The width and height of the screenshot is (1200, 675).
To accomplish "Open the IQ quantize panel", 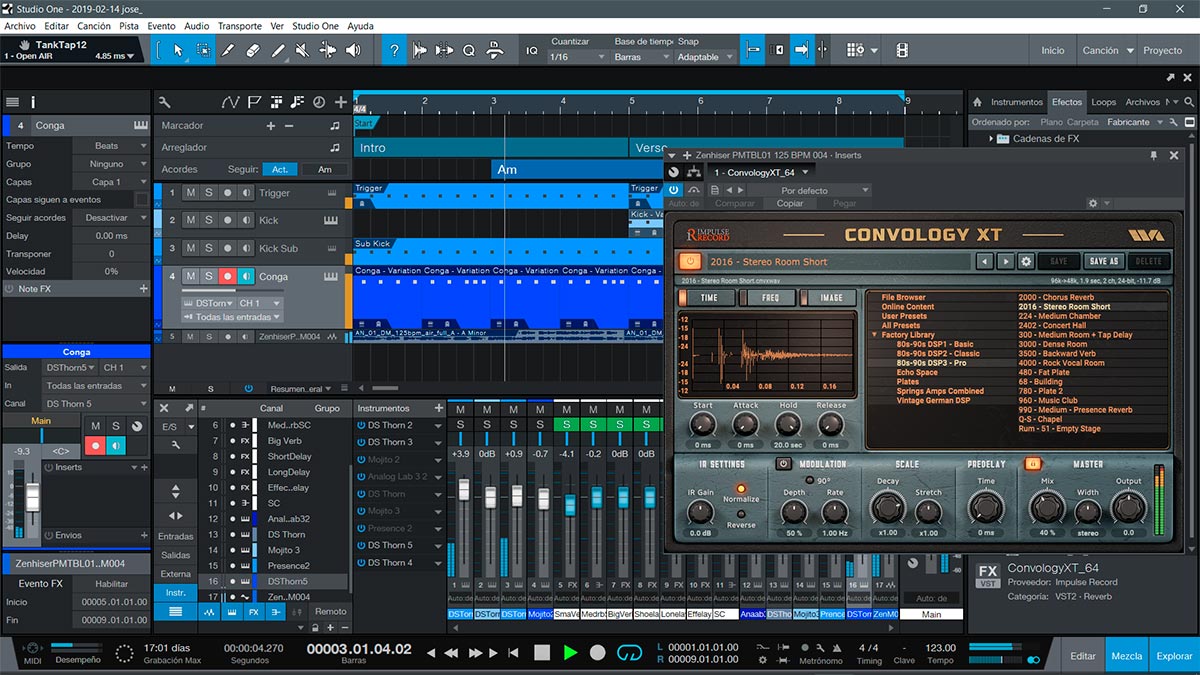I will [x=532, y=50].
